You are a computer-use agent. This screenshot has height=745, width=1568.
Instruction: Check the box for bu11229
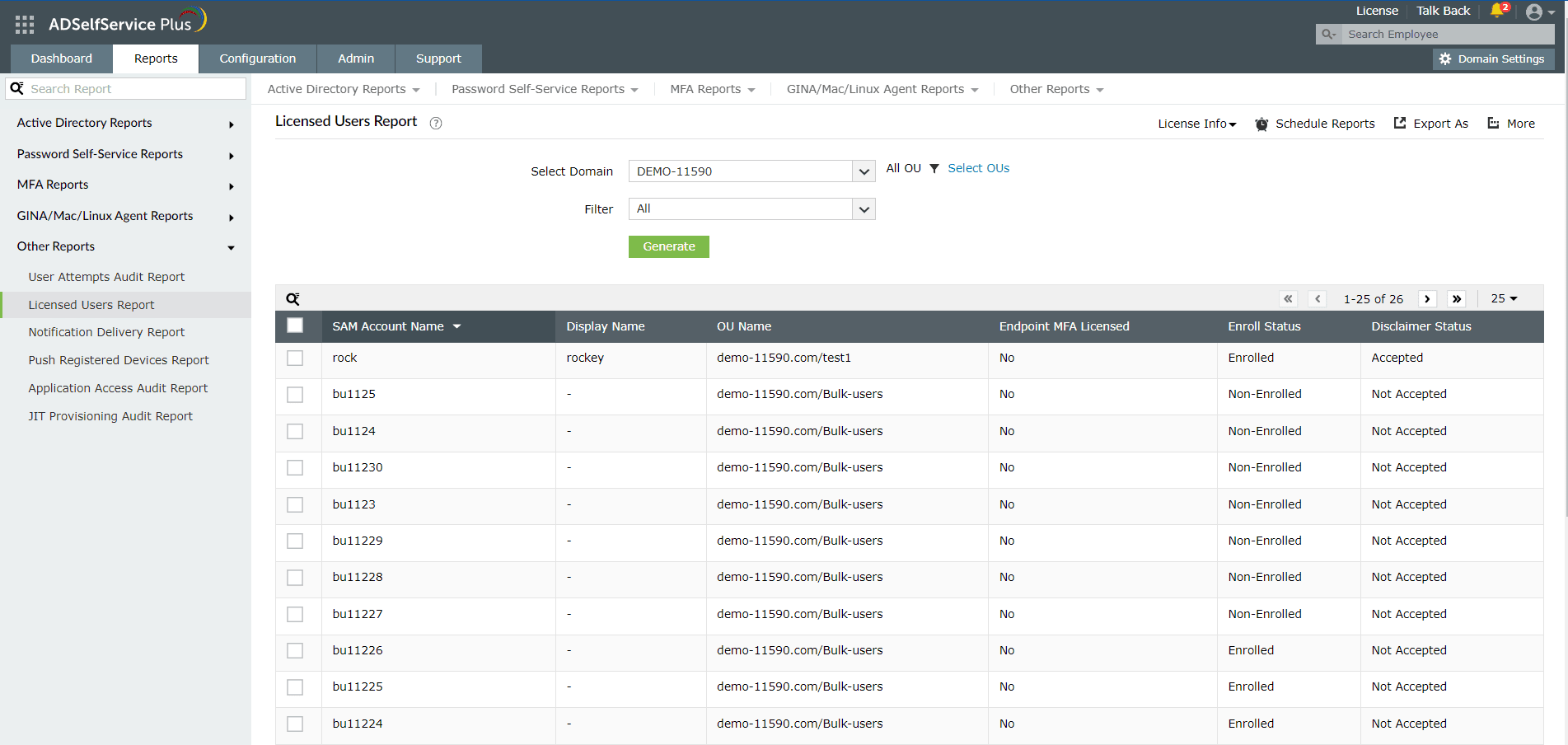(295, 541)
